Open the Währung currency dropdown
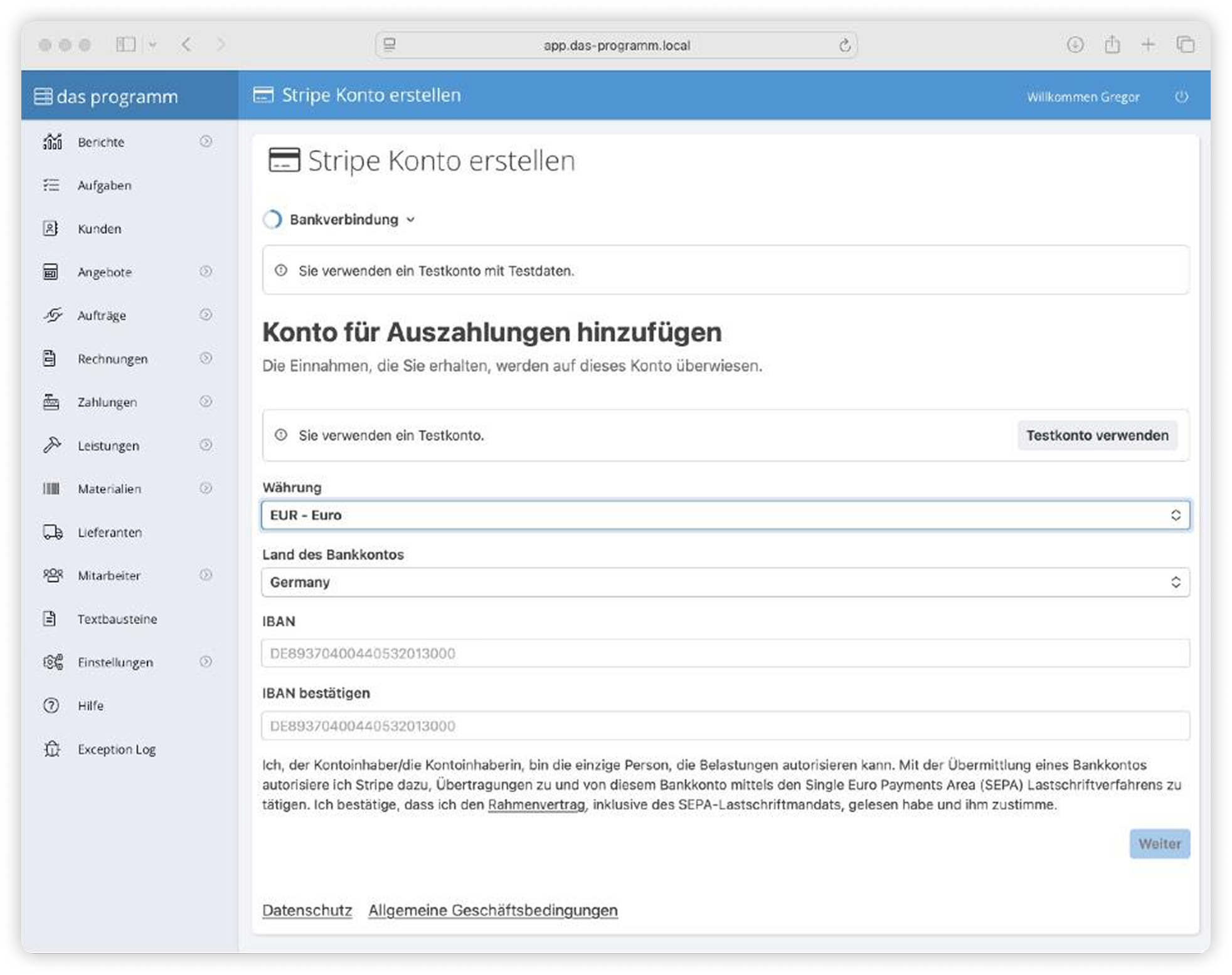1232x975 pixels. 725,515
